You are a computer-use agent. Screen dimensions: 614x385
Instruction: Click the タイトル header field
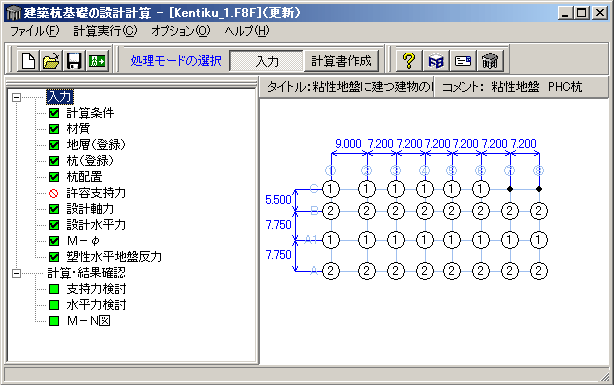pos(348,87)
